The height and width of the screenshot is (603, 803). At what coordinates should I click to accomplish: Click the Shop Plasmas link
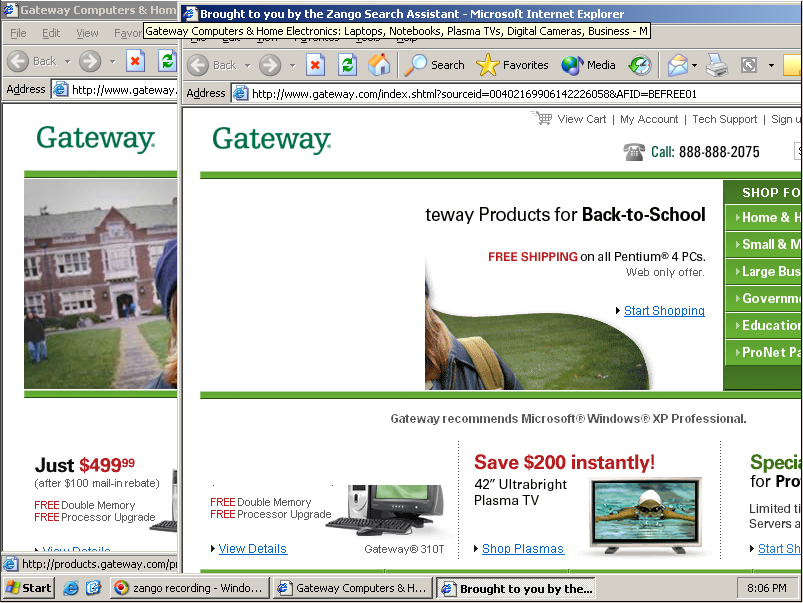523,549
